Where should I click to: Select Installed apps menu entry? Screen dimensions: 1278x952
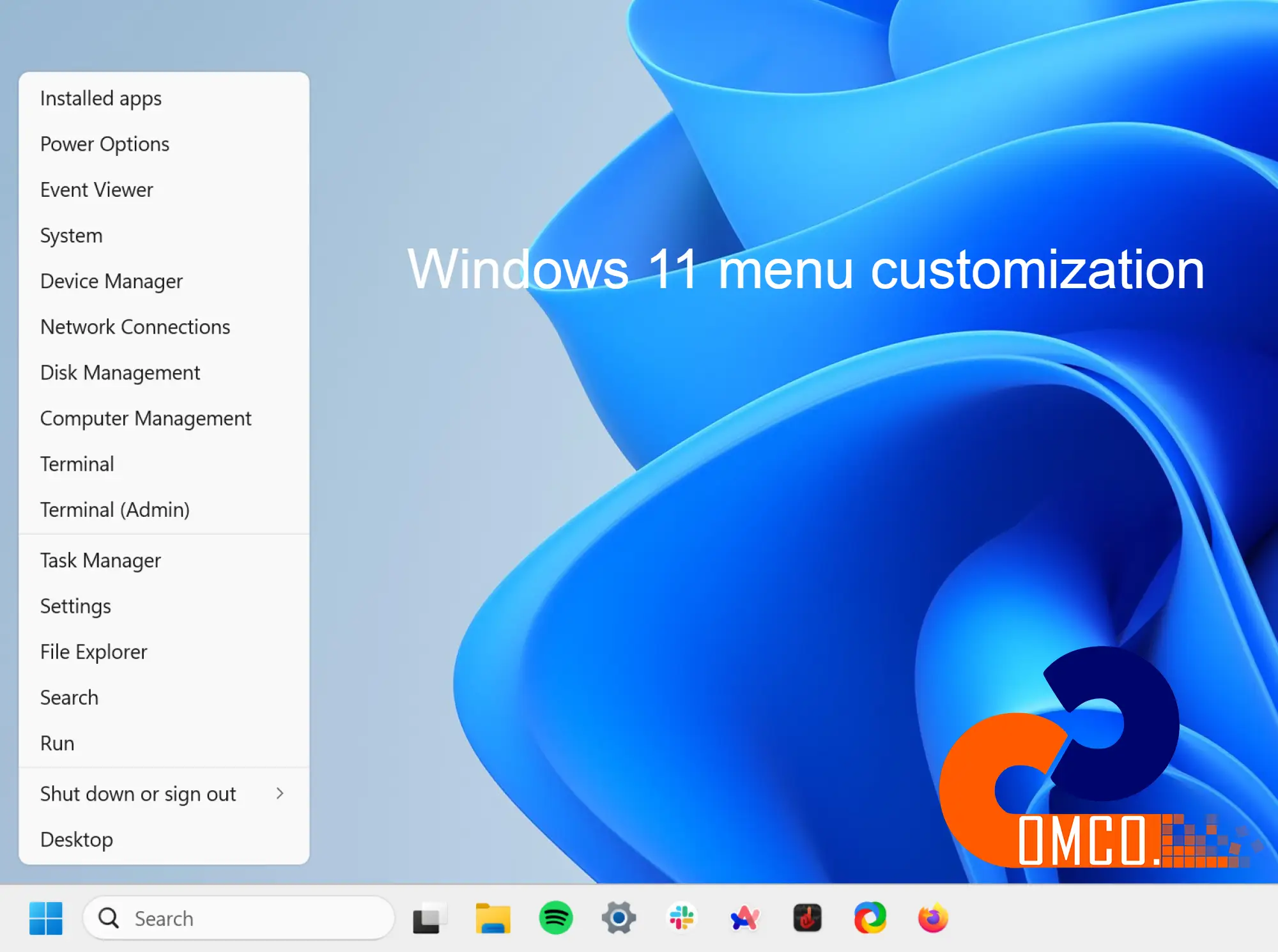164,98
